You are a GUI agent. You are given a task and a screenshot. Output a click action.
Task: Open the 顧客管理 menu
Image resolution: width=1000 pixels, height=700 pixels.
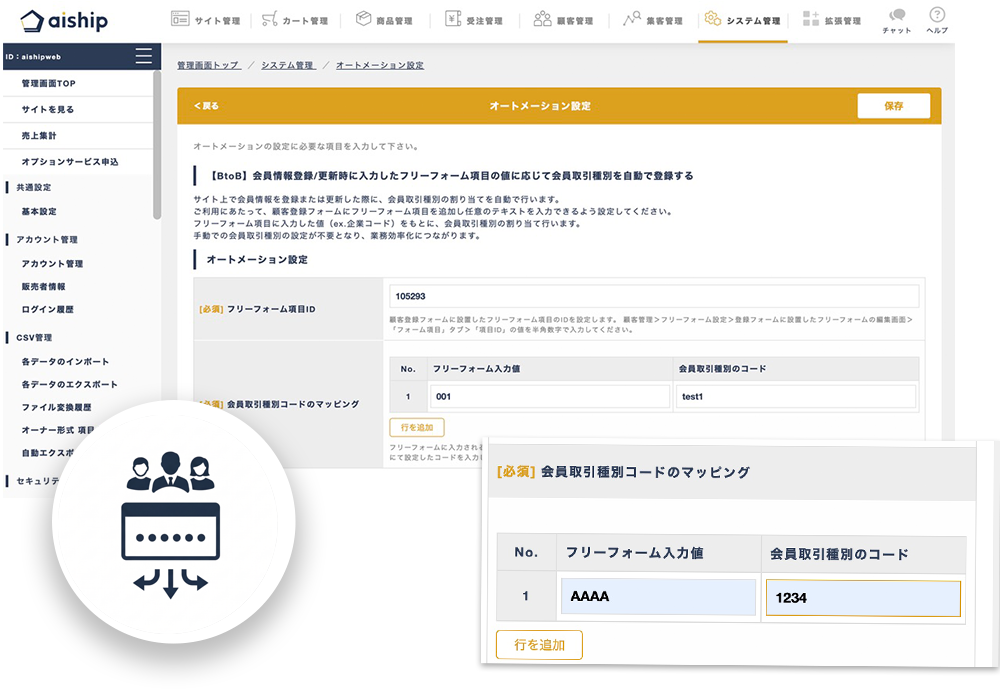click(x=564, y=20)
